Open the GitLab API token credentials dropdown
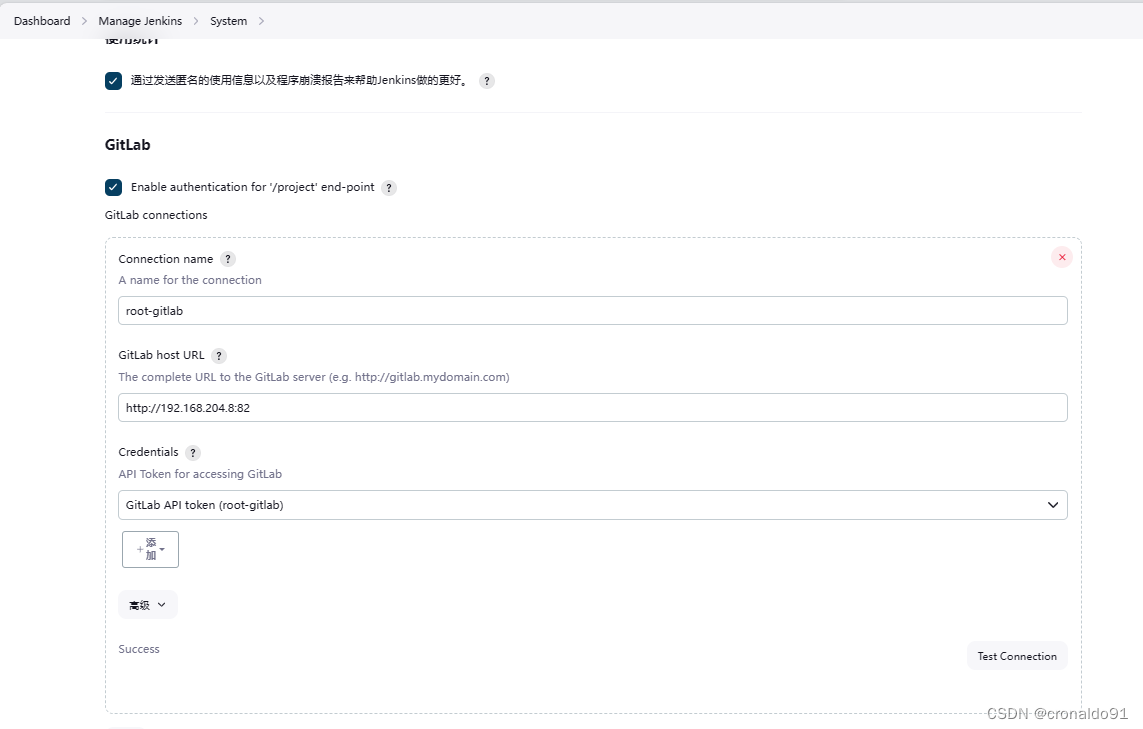Viewport: 1143px width, 729px height. [x=593, y=505]
